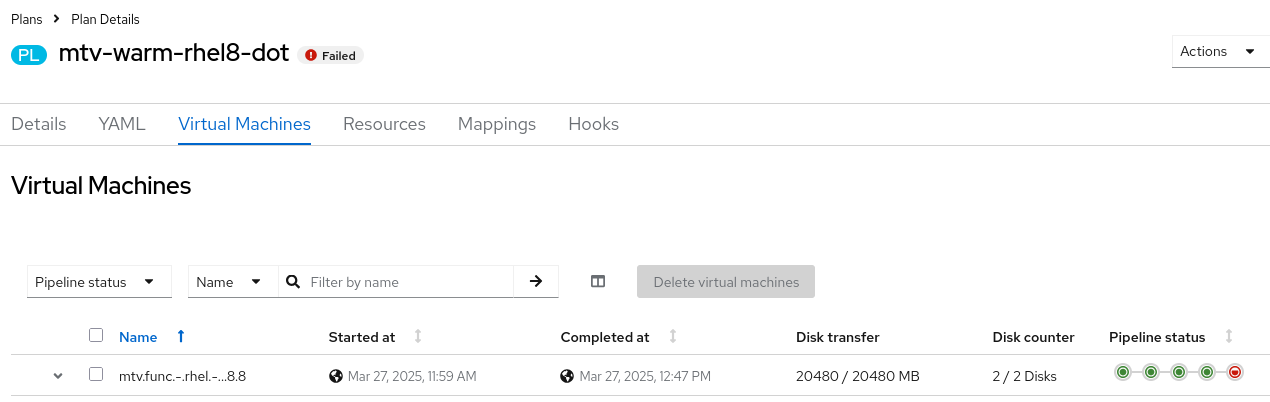Viewport: 1270px width, 402px height.
Task: Open the Actions dropdown
Action: point(1218,52)
